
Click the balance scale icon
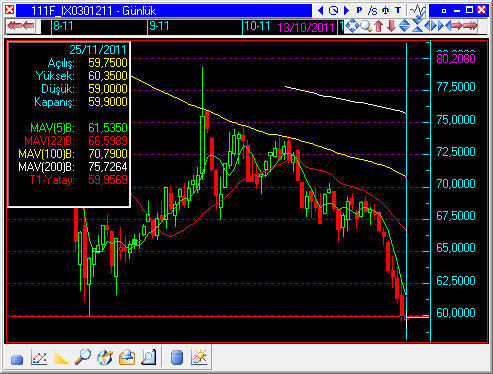[385, 10]
